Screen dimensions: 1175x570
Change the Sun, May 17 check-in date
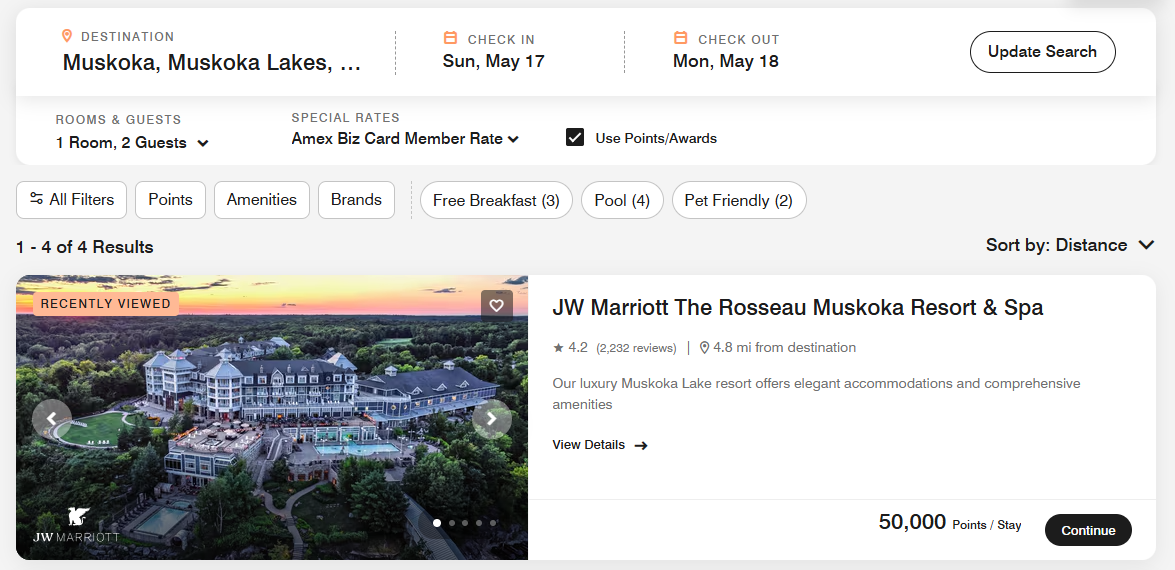tap(493, 61)
